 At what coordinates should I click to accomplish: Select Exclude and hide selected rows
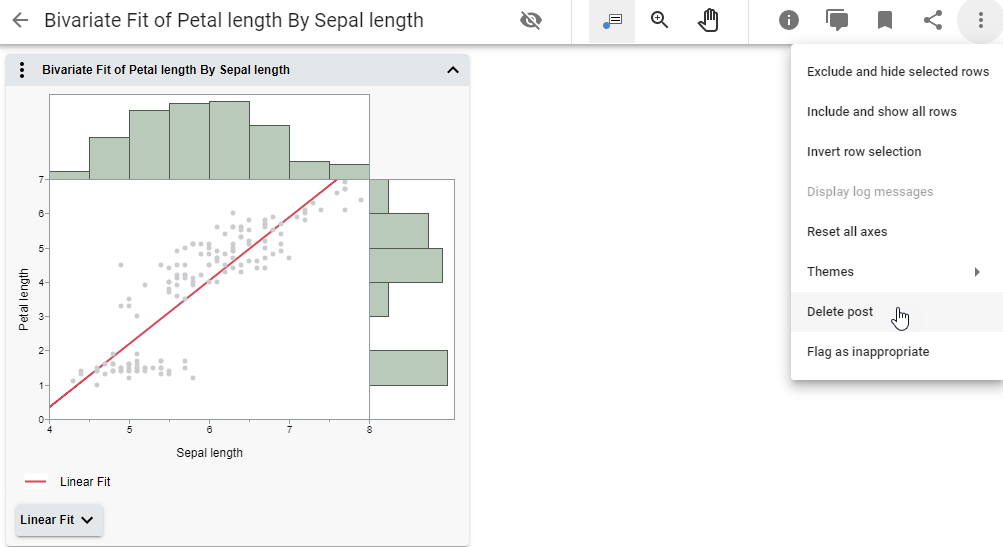[897, 72]
